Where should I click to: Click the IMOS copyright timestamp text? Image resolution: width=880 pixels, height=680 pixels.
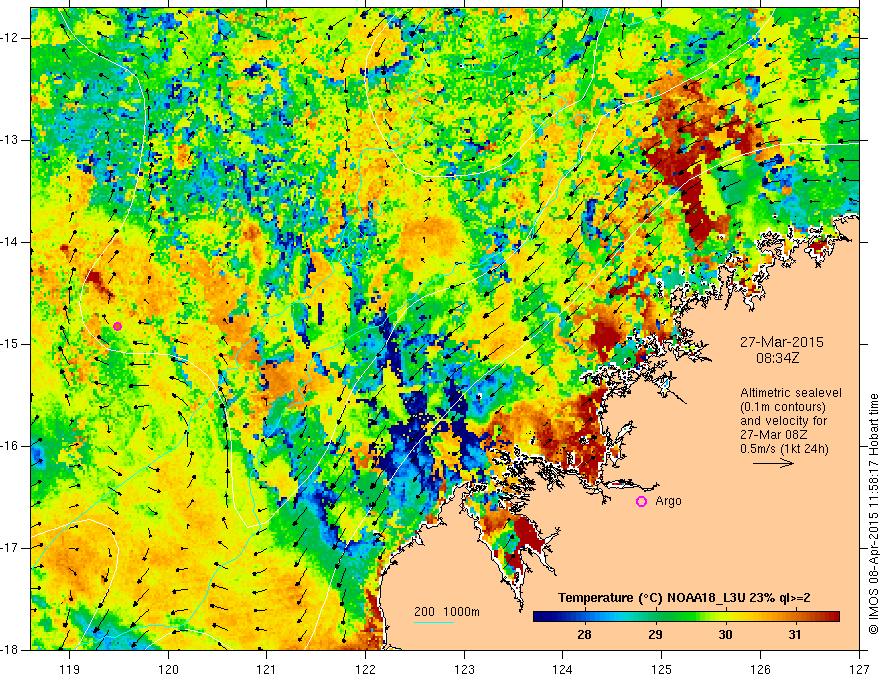(x=873, y=514)
